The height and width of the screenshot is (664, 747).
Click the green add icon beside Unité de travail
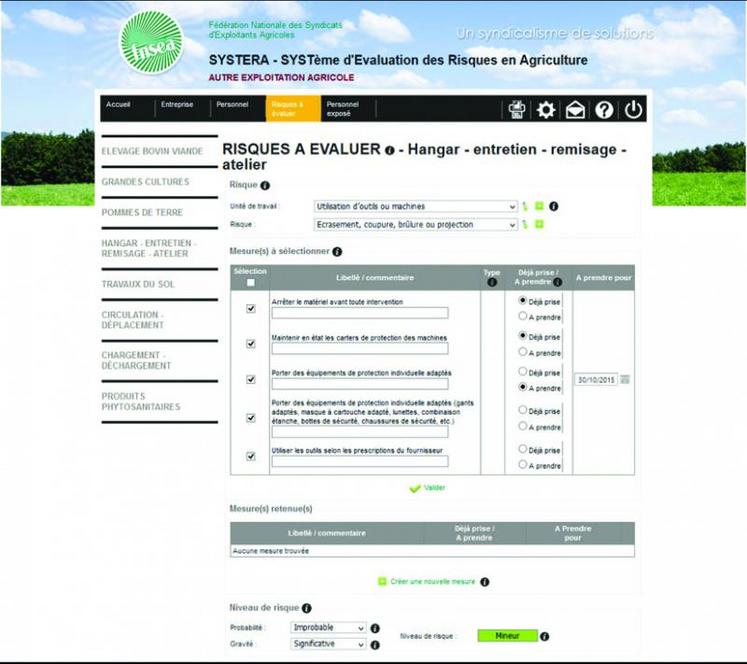pyautogui.click(x=538, y=206)
